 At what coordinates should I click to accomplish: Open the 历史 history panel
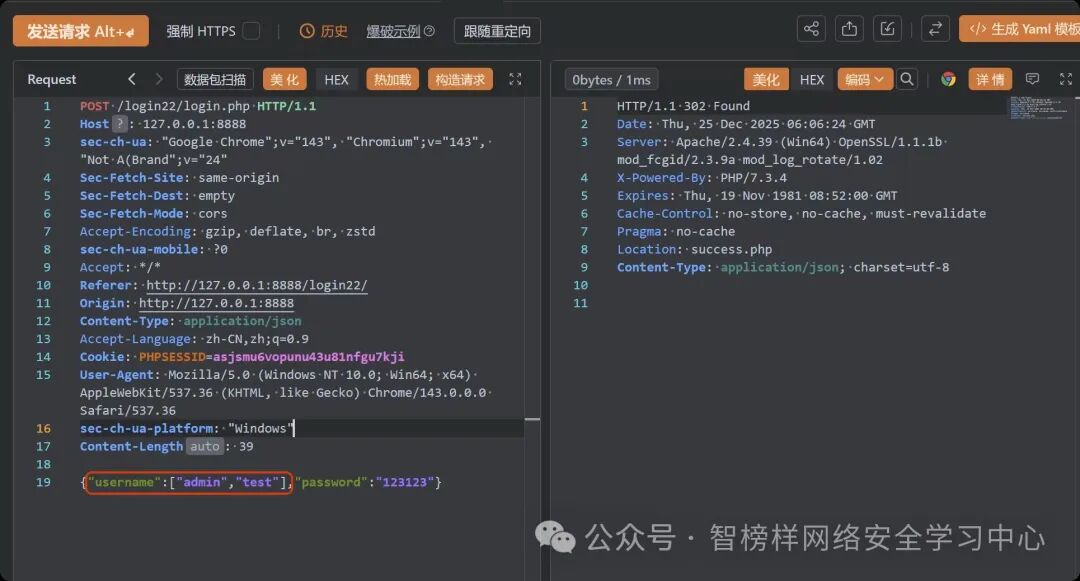tap(324, 31)
